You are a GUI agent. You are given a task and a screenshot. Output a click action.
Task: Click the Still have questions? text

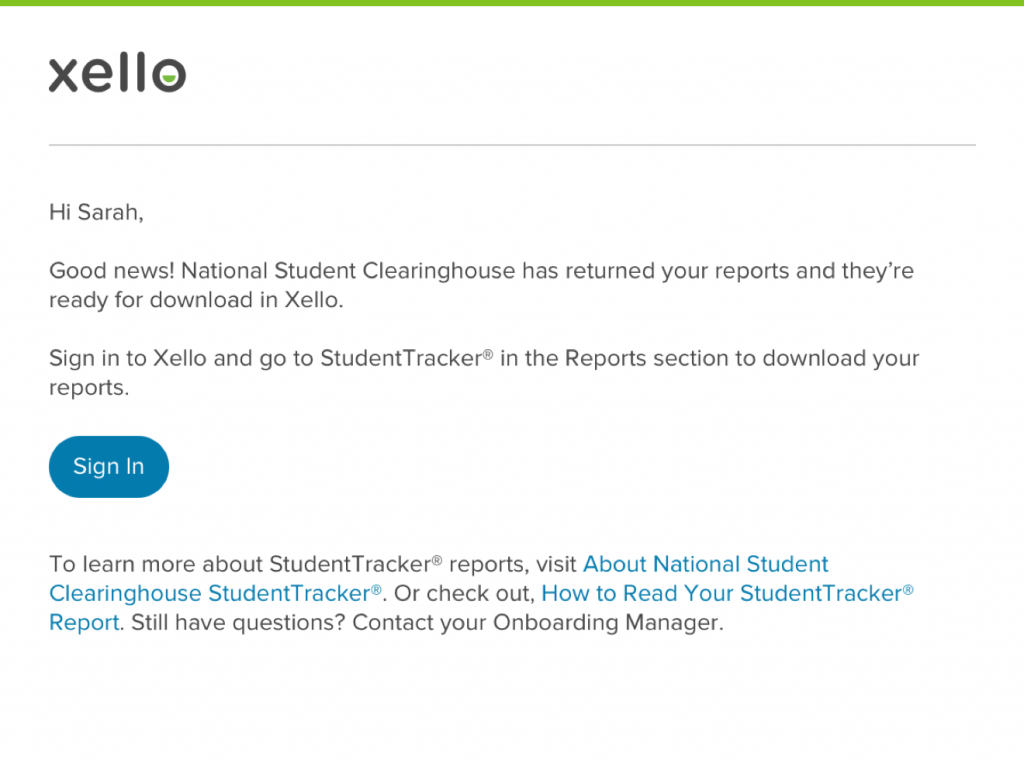pyautogui.click(x=238, y=622)
